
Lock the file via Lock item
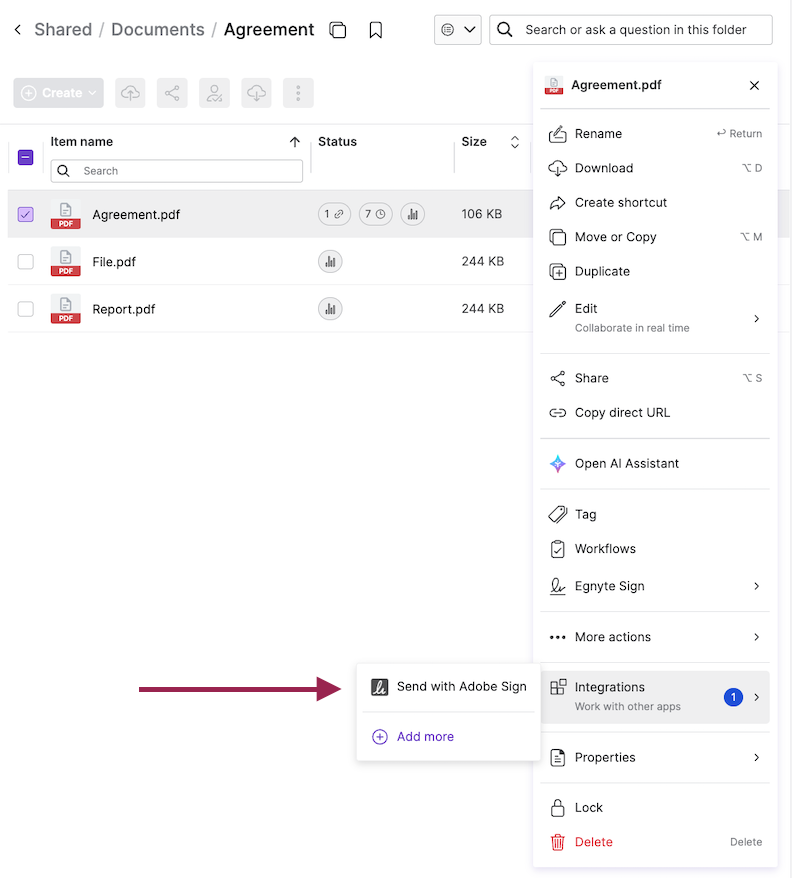pyautogui.click(x=655, y=807)
